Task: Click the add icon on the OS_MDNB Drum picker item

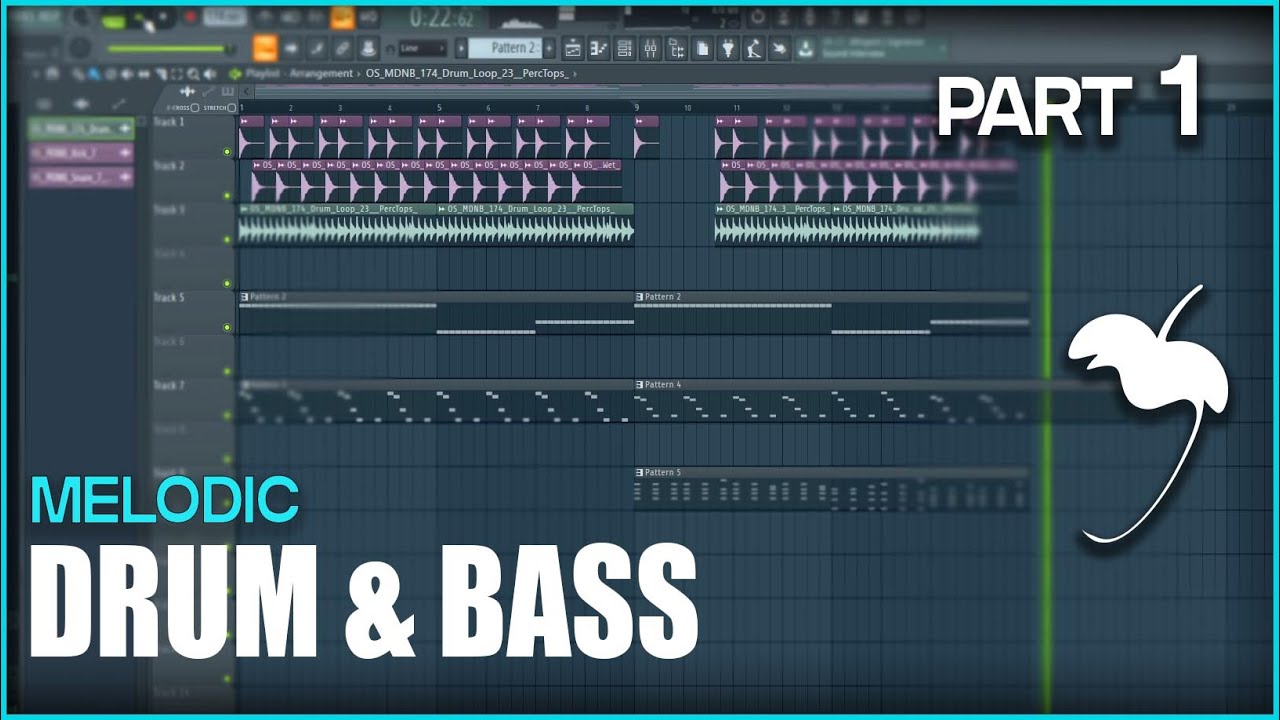Action: pos(125,129)
